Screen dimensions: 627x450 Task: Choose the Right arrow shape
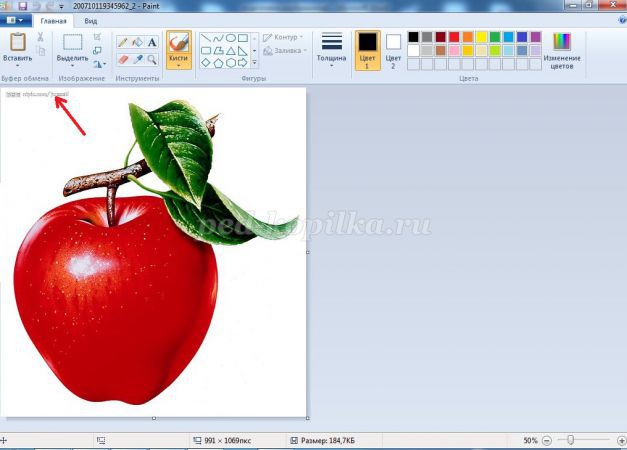[x=243, y=63]
